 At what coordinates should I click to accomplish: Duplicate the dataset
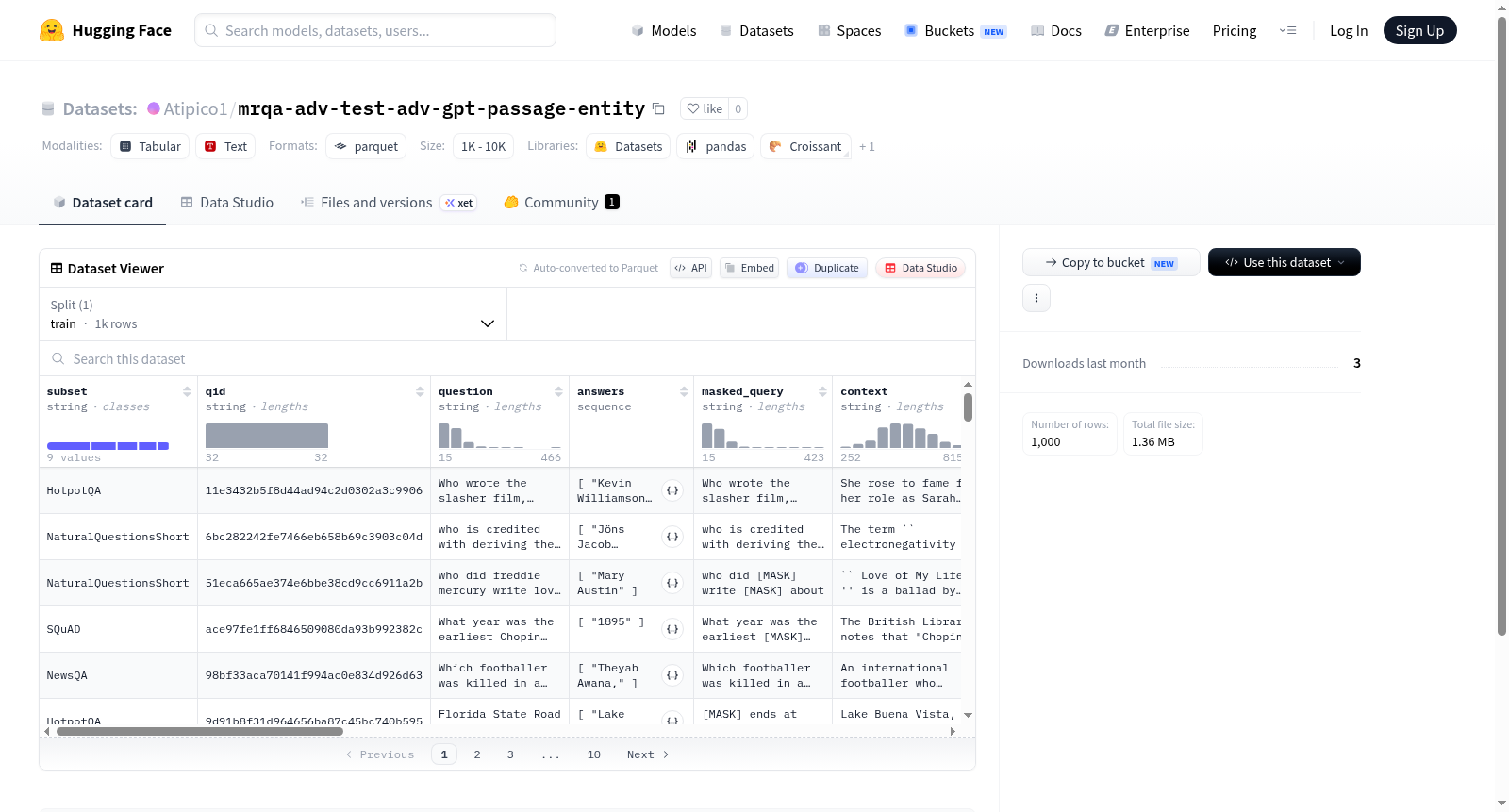click(826, 268)
